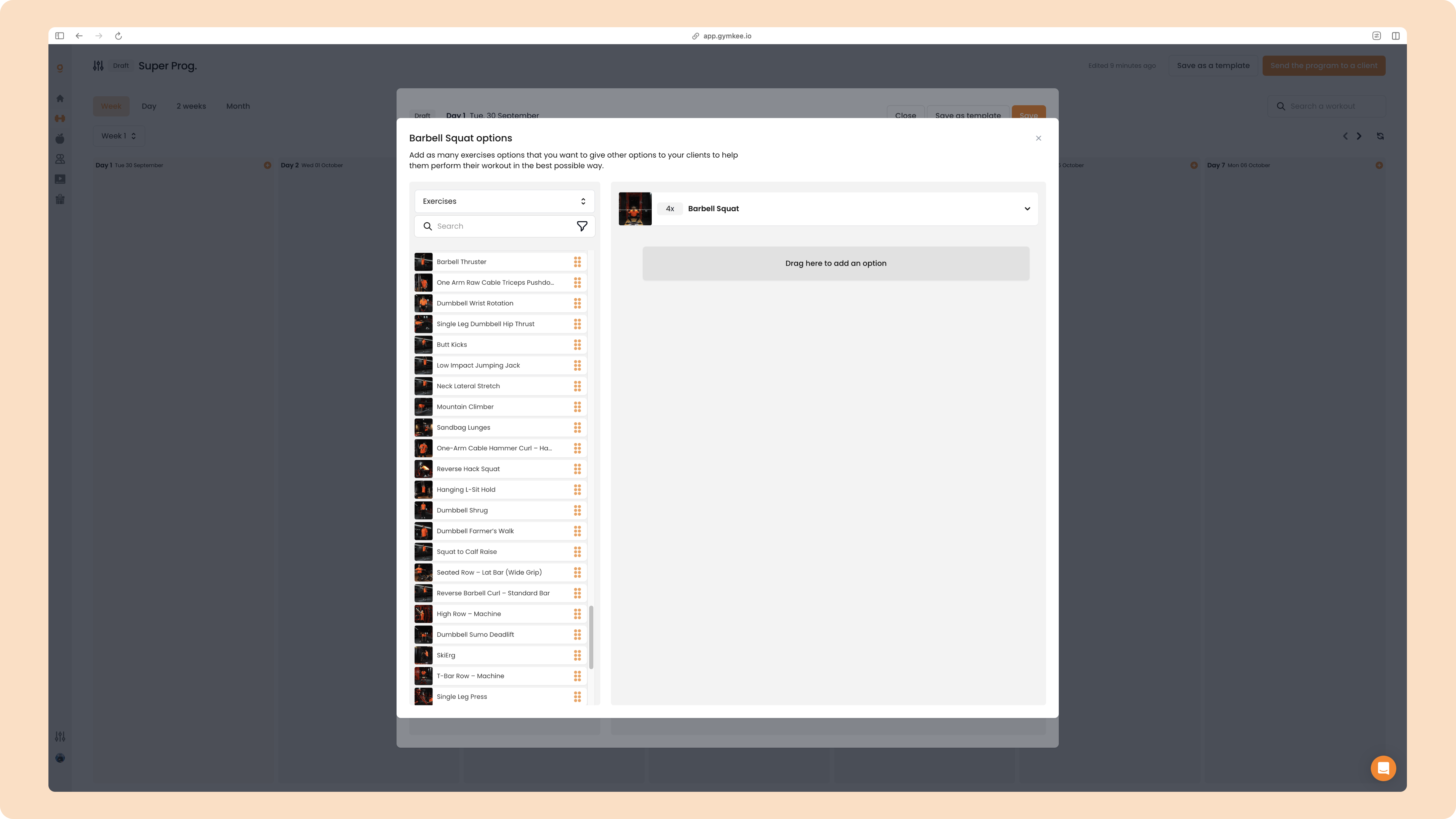This screenshot has width=1456, height=819.
Task: Select Seated Row – Lat Bar (Wide Grip)
Action: click(500, 572)
